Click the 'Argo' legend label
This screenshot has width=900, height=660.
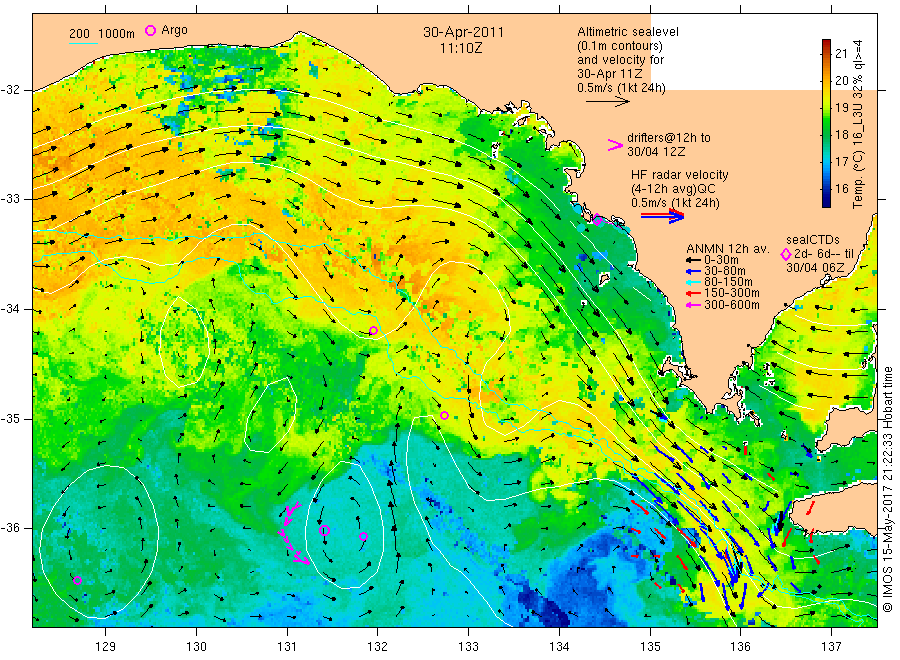174,30
